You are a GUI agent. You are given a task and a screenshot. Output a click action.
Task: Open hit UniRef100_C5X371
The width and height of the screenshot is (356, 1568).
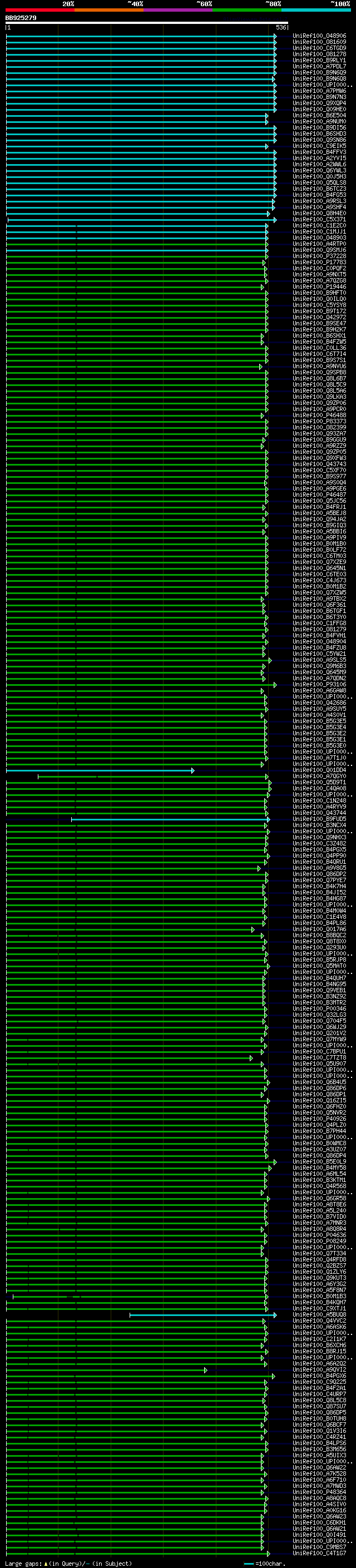[319, 220]
